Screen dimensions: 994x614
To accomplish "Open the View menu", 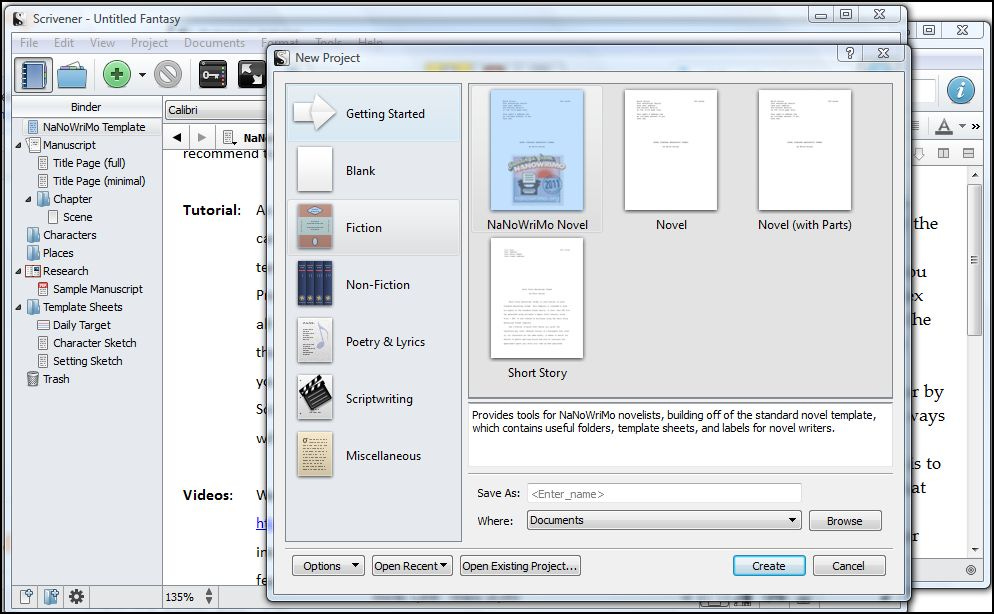I will point(102,42).
